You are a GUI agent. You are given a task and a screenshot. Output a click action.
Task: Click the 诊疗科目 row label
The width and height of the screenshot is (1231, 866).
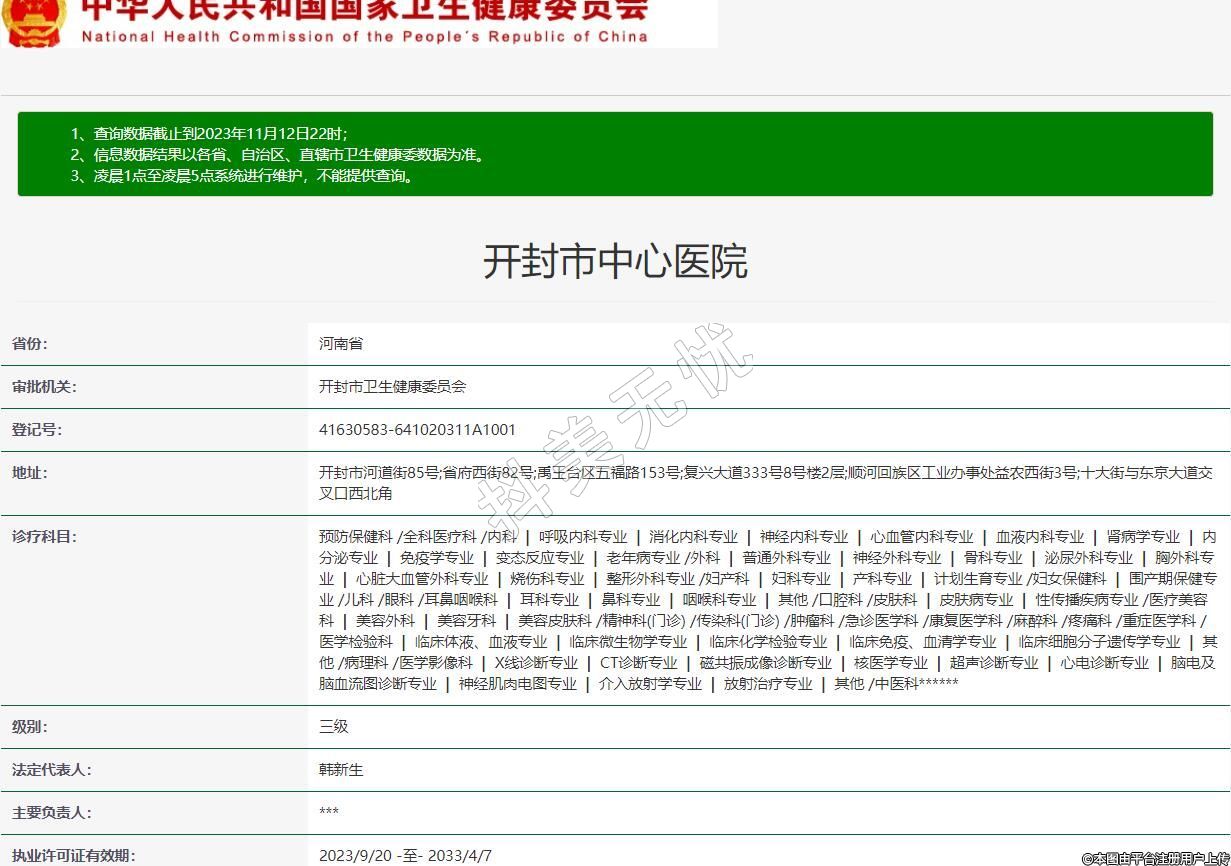(x=44, y=537)
